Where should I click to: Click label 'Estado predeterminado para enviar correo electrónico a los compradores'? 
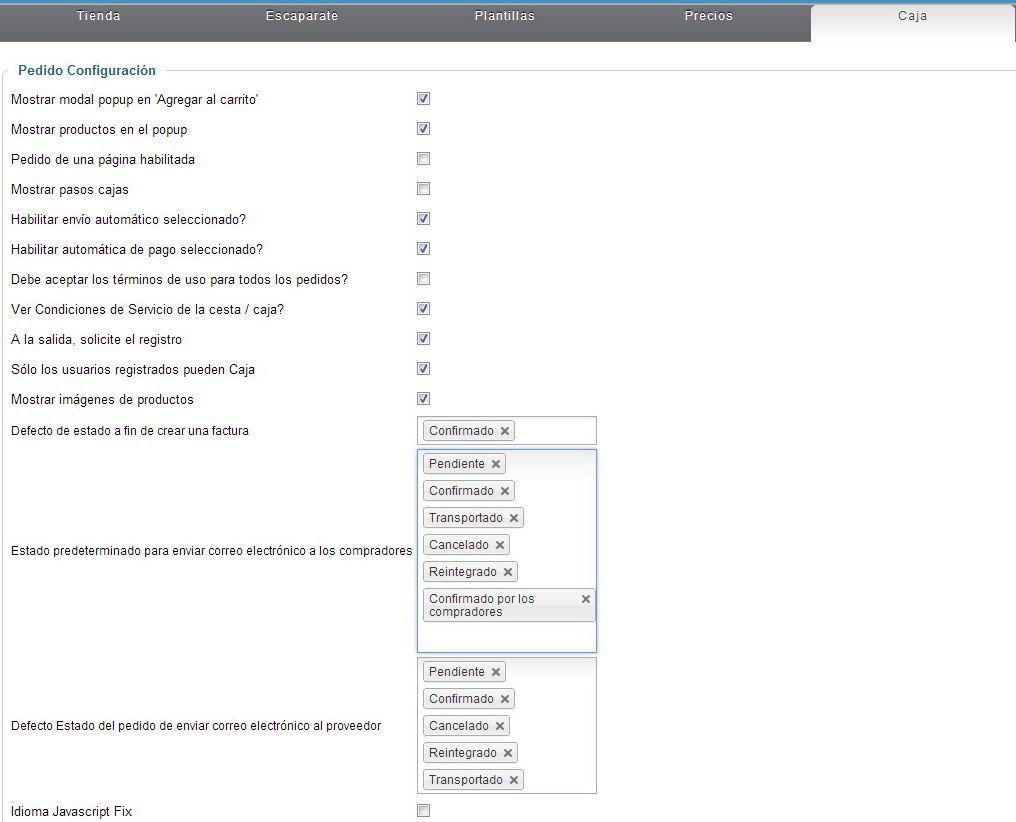(211, 551)
